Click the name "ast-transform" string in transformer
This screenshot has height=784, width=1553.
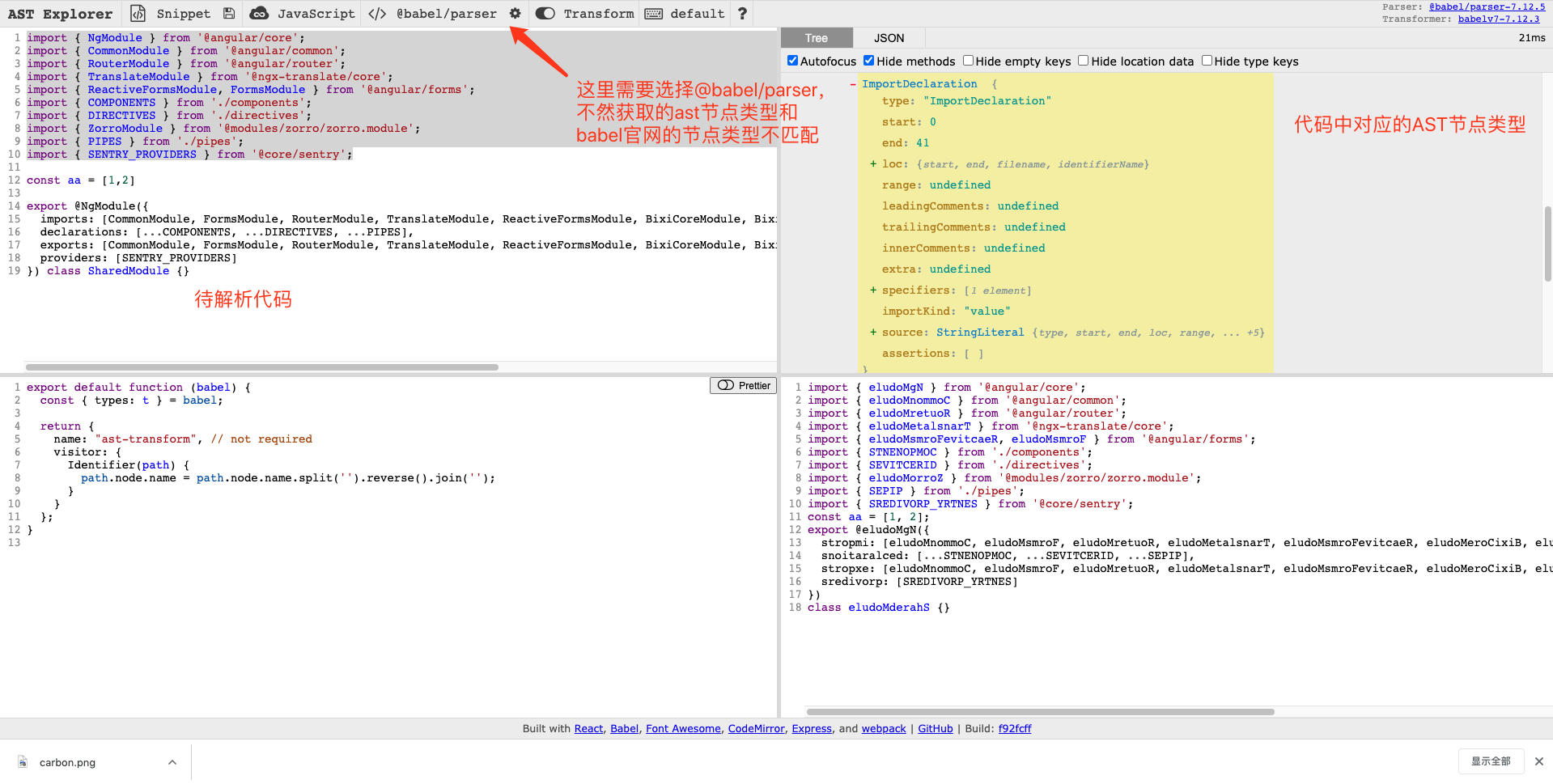146,439
